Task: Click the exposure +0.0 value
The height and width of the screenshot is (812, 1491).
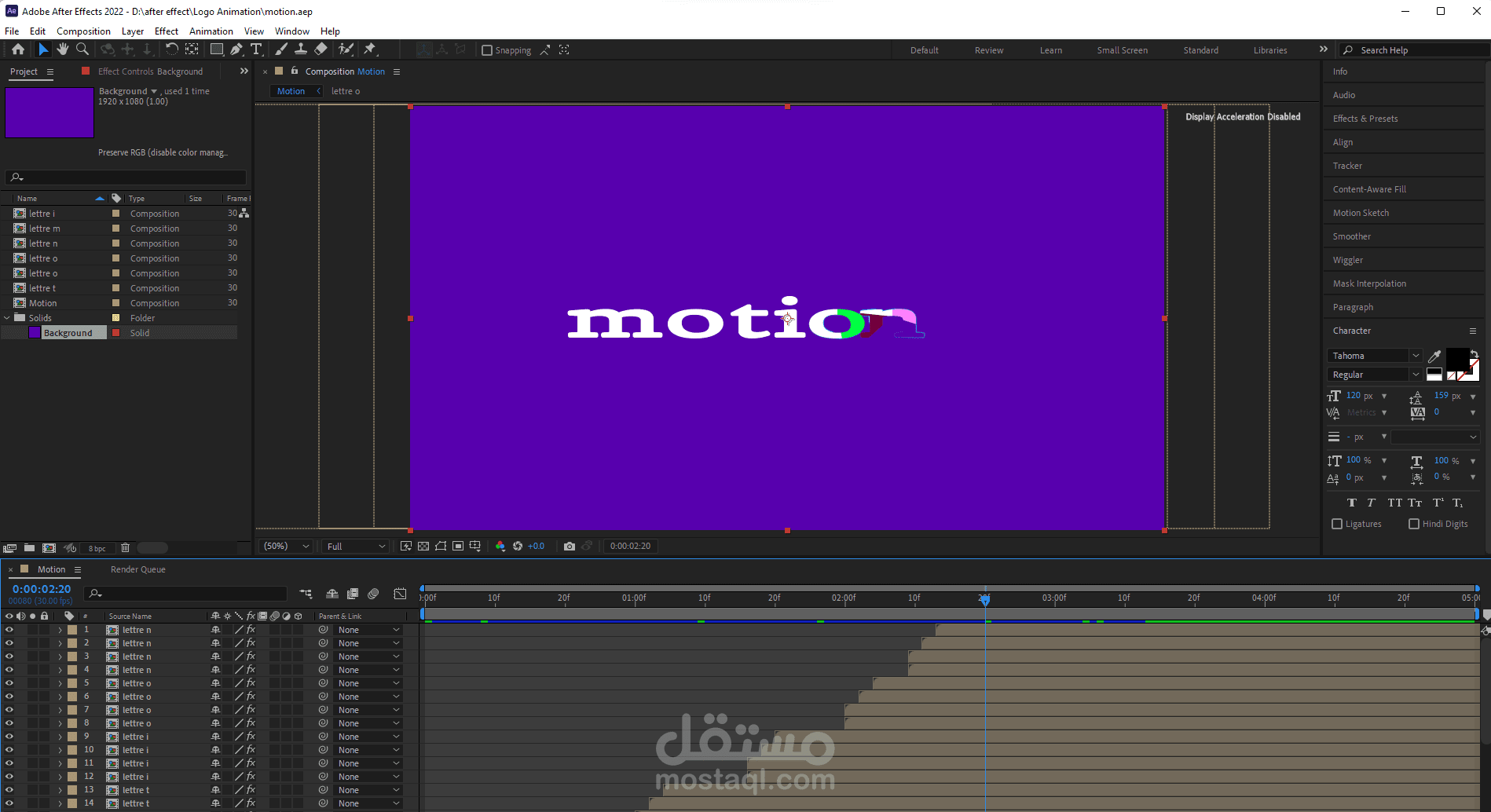Action: (537, 547)
